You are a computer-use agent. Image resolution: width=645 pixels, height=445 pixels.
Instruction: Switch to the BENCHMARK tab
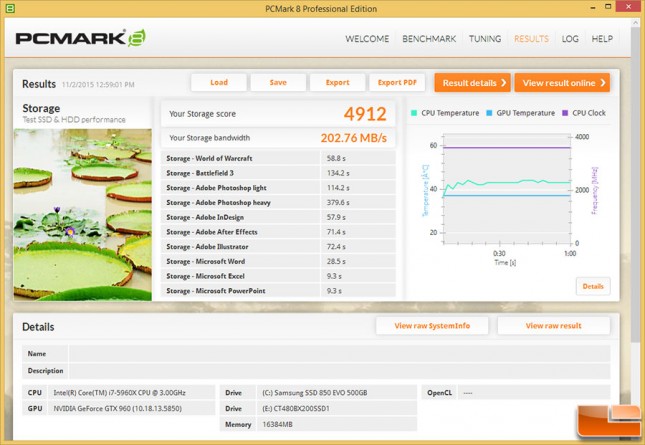click(x=429, y=39)
